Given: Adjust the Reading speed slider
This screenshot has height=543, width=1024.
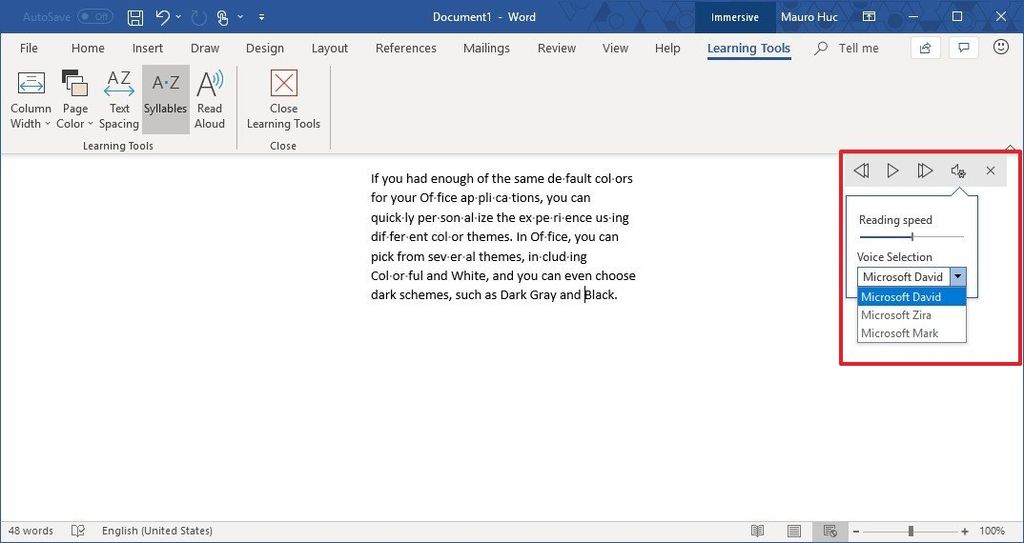Looking at the screenshot, I should [x=912, y=237].
